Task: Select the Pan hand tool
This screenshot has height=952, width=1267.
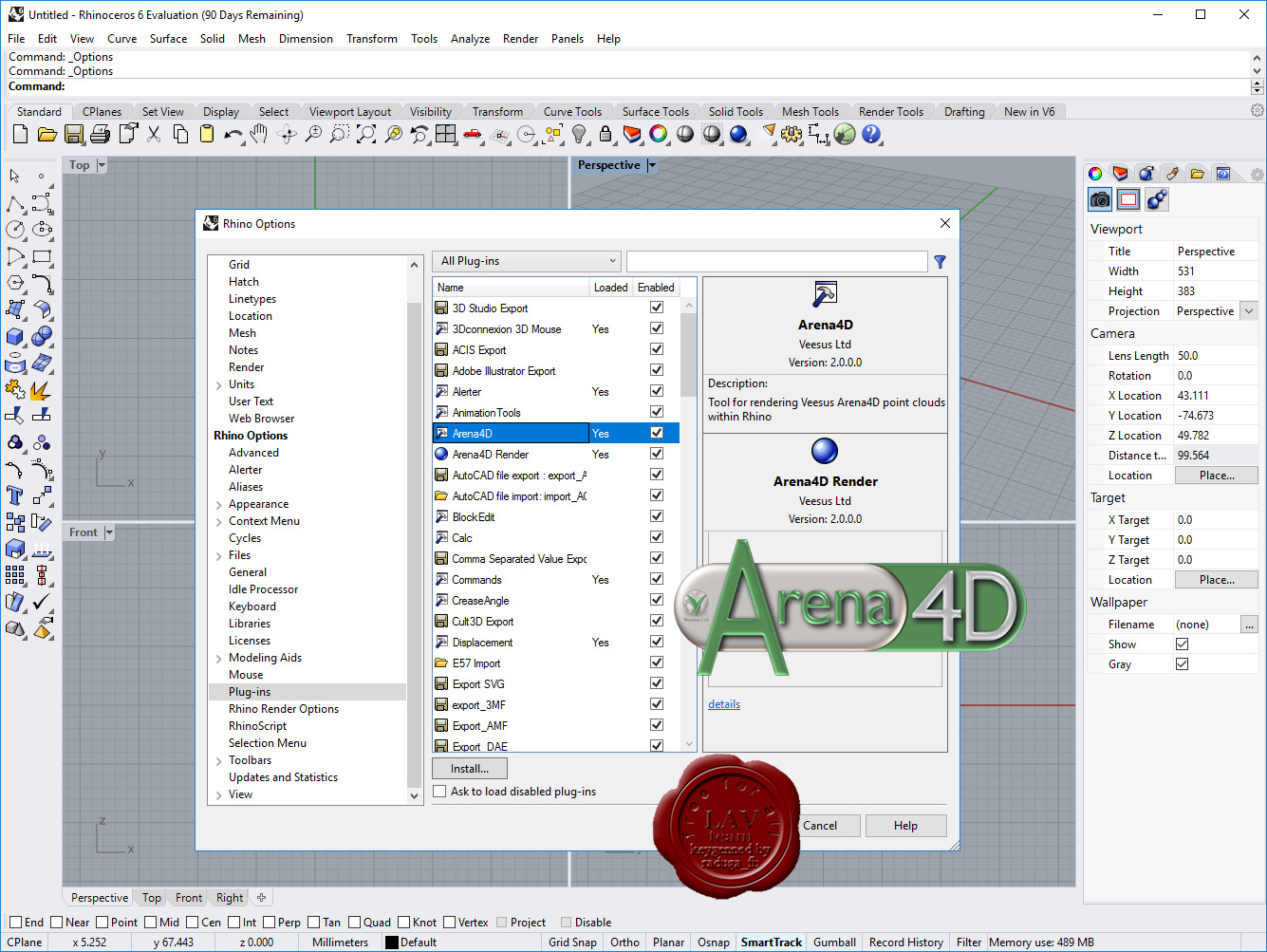Action: click(259, 135)
